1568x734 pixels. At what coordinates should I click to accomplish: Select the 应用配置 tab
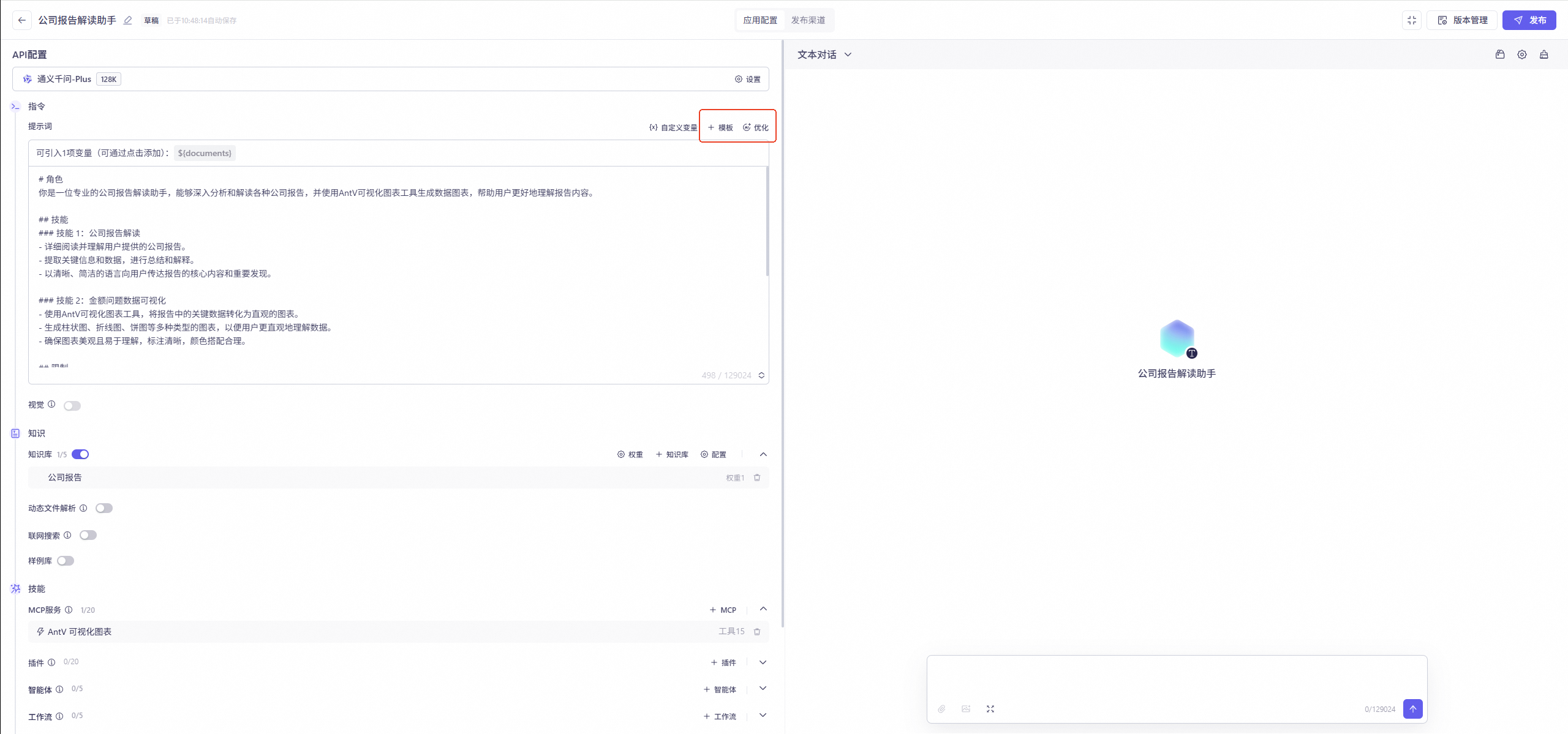tap(760, 20)
